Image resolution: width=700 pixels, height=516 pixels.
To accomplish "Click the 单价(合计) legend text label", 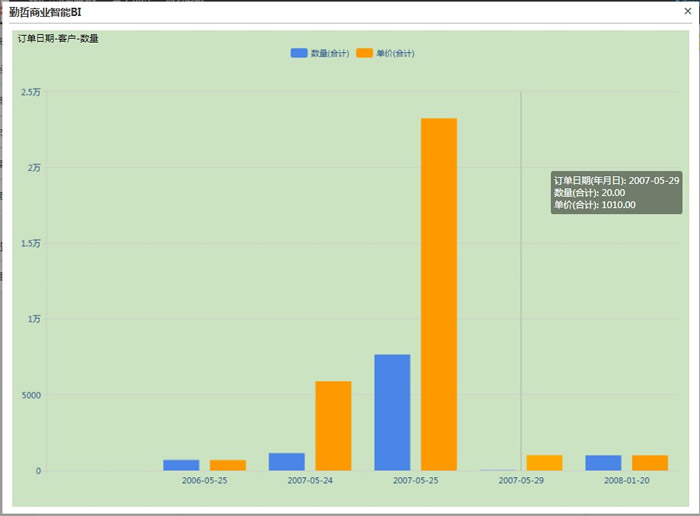I will (x=395, y=53).
